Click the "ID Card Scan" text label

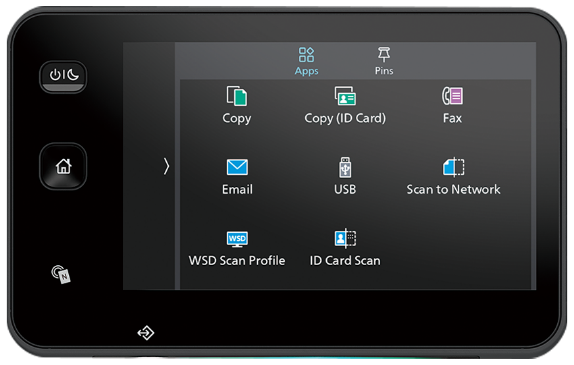[345, 260]
